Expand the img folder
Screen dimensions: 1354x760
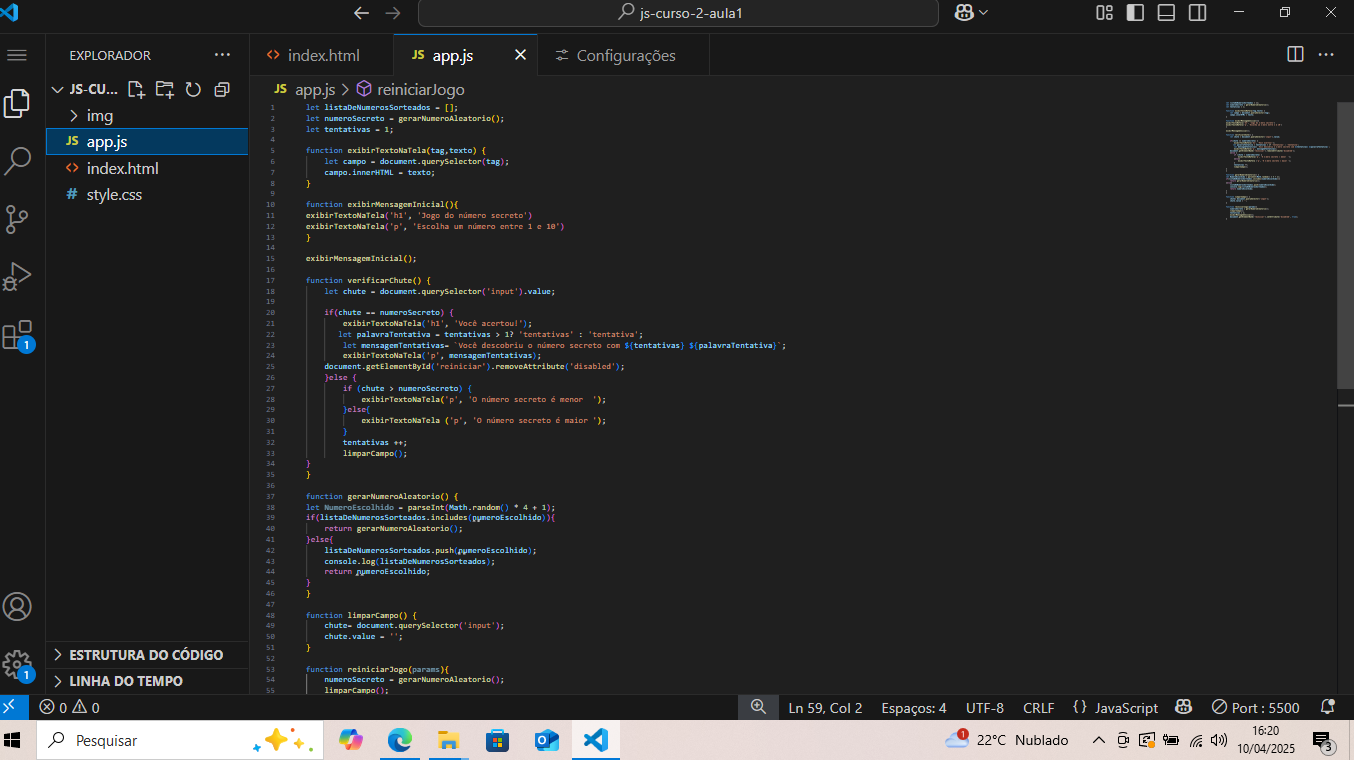coord(100,116)
